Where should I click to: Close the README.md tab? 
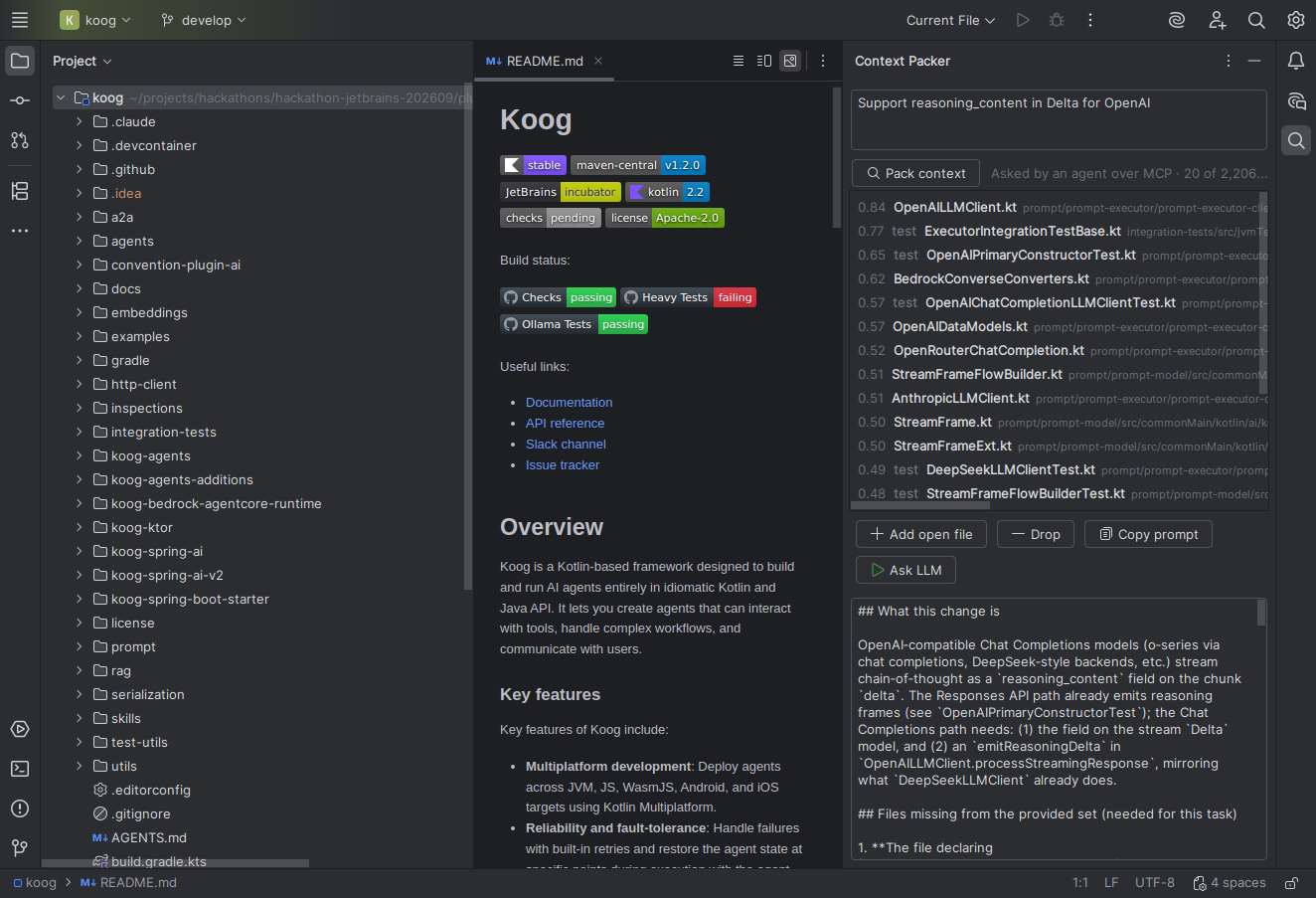pyautogui.click(x=598, y=61)
